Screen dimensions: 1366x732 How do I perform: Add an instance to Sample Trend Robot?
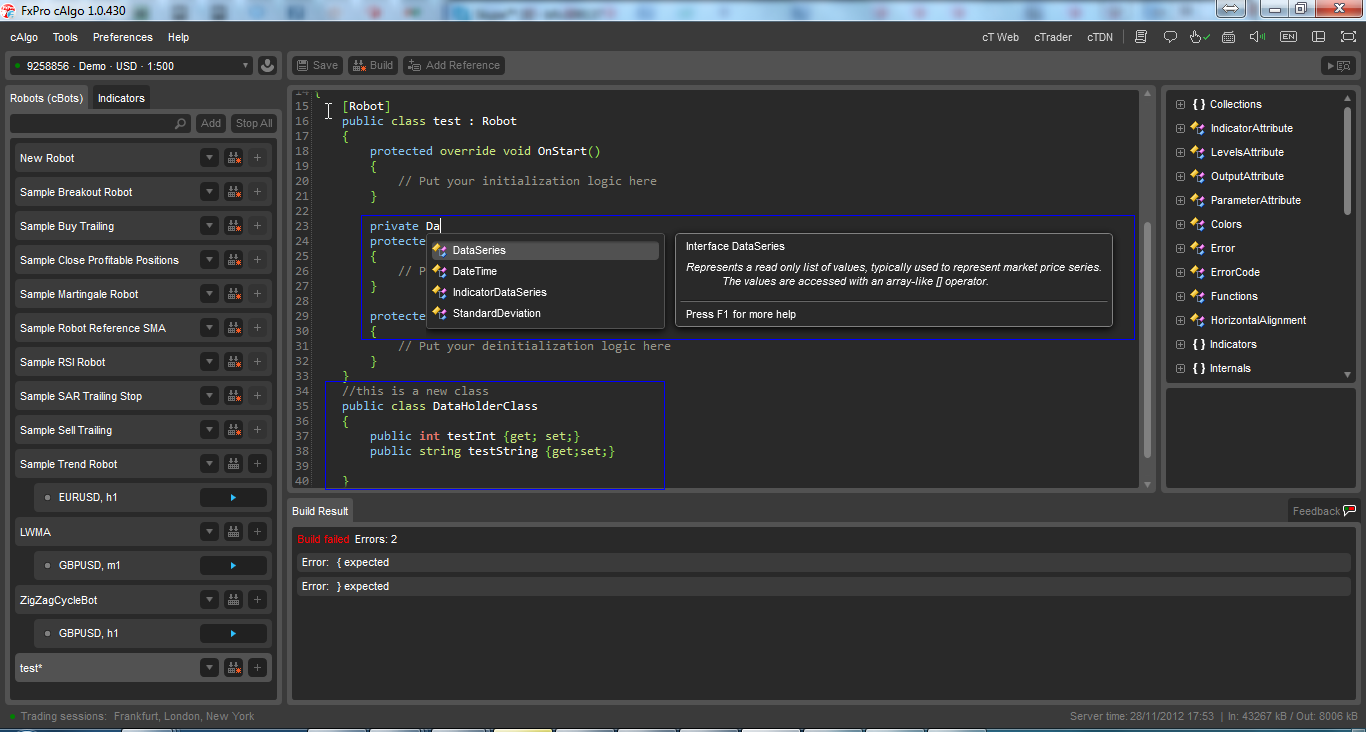257,464
